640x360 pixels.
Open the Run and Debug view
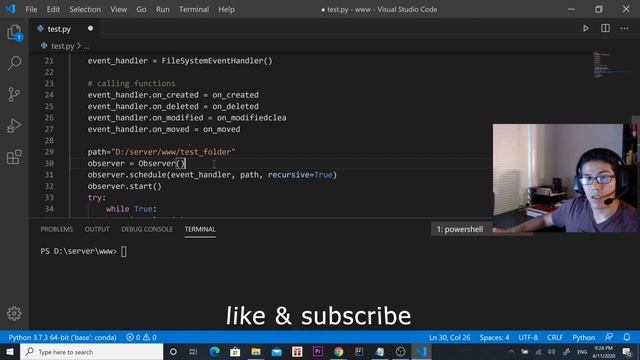tap(14, 126)
